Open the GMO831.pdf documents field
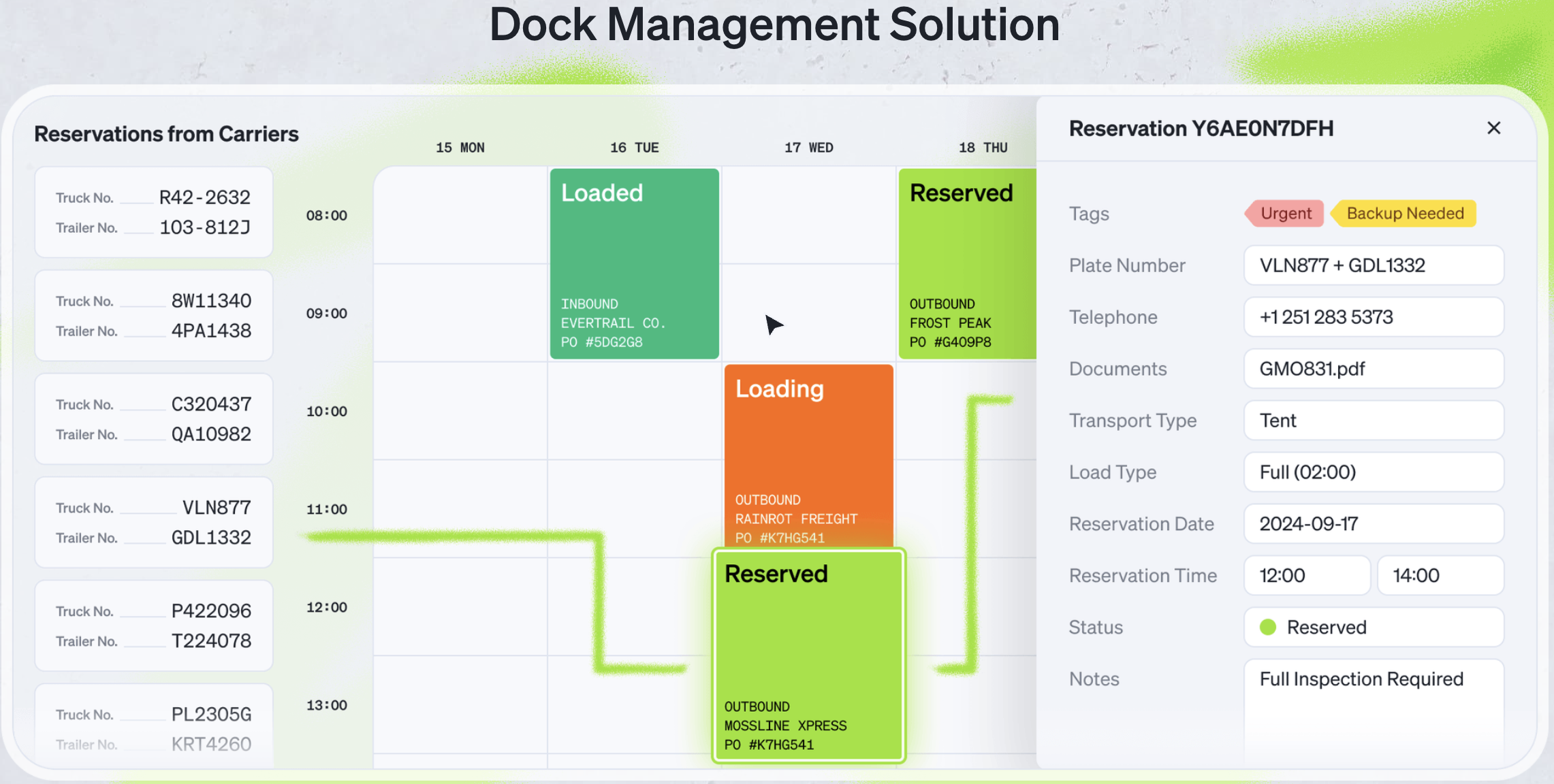 point(1373,369)
